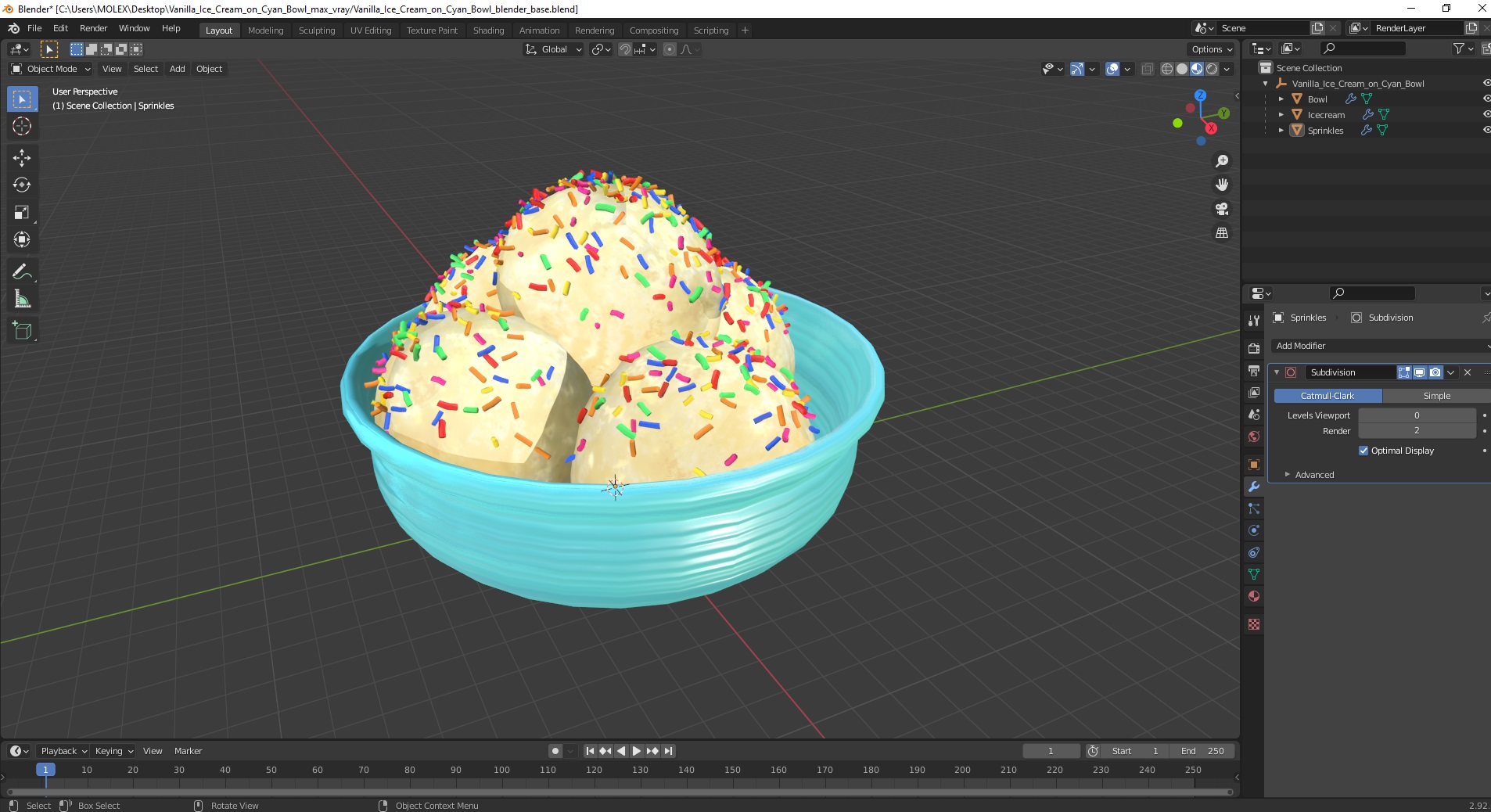Open the viewport Add menu

point(178,69)
